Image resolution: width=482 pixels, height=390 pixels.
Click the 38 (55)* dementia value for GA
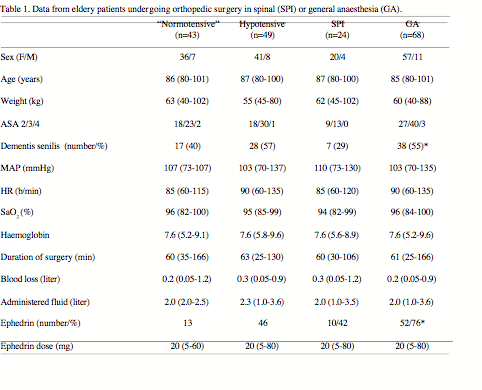point(412,146)
